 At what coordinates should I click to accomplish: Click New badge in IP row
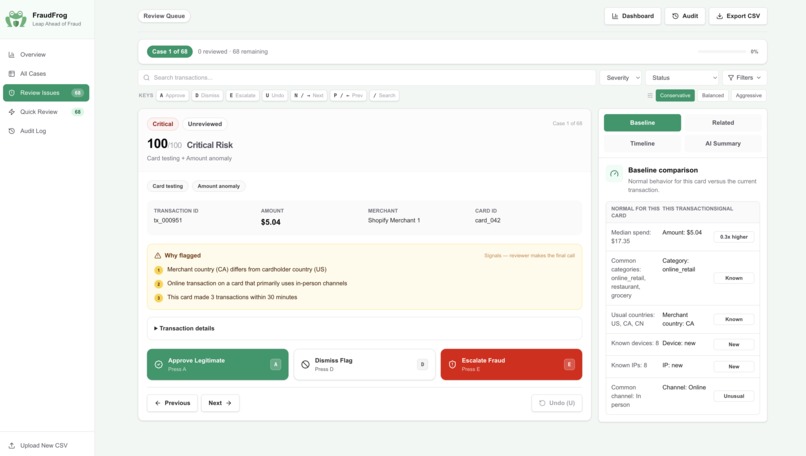click(x=734, y=367)
